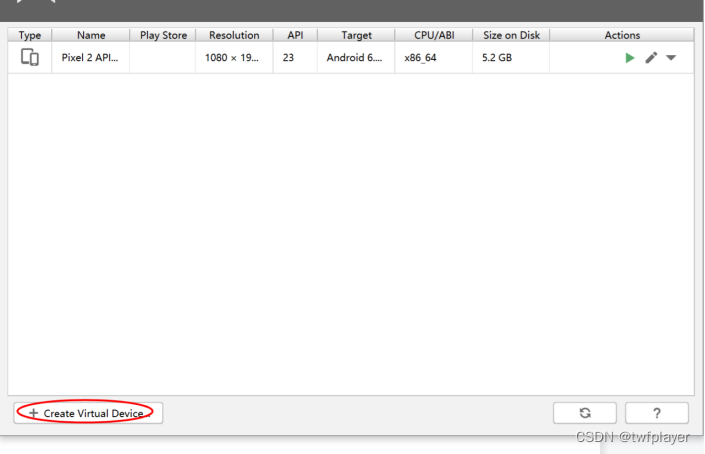Sort by the Size on Disk column header
This screenshot has width=705, height=454.
pos(511,35)
